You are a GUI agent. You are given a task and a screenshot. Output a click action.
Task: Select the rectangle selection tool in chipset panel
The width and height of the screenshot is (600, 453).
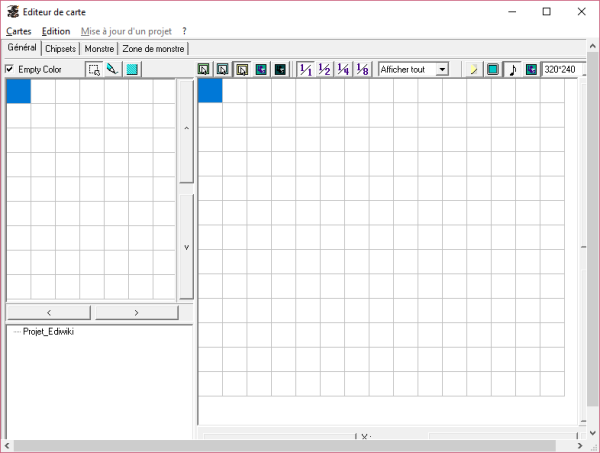click(94, 69)
